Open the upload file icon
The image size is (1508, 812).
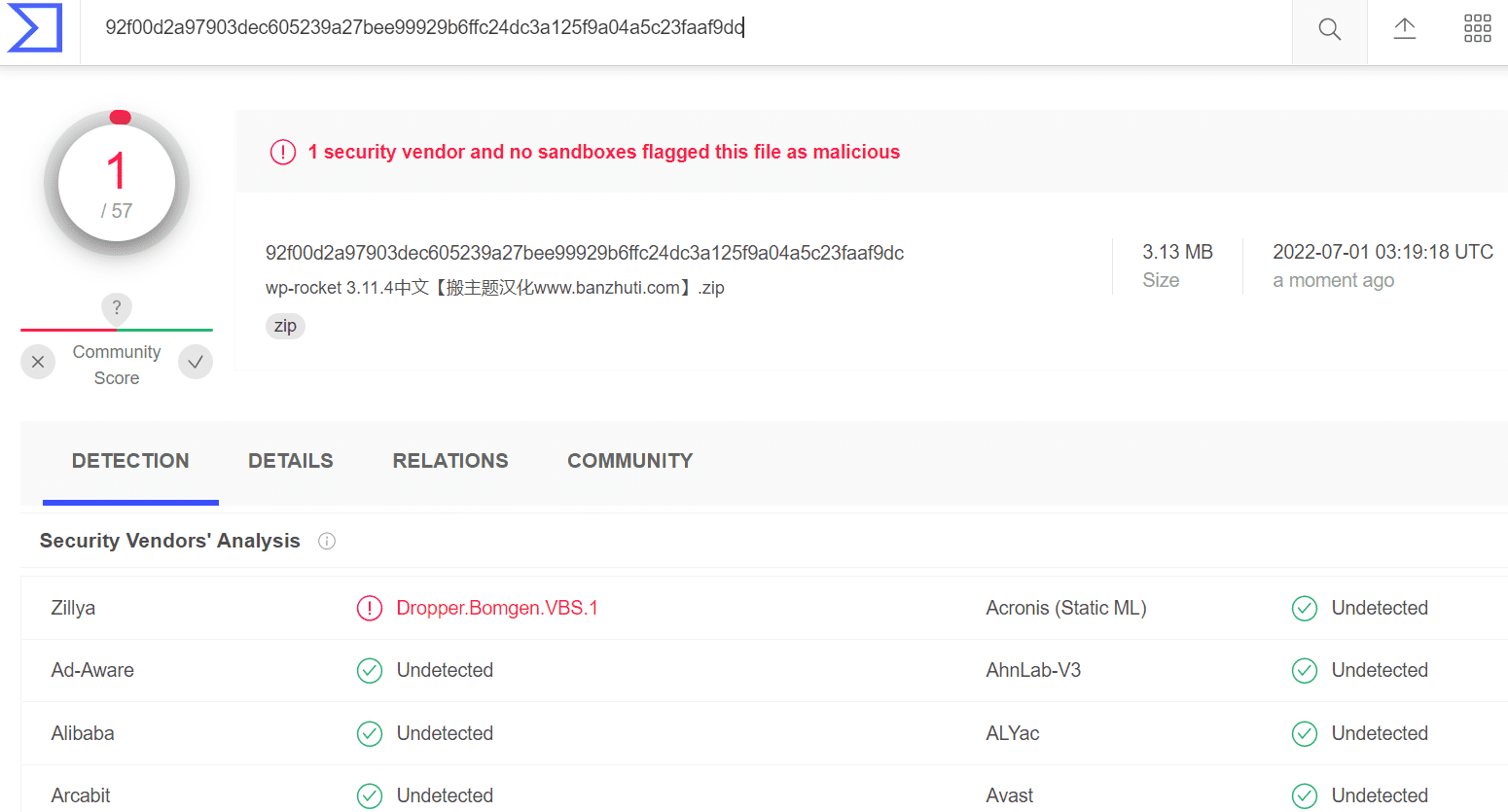[x=1404, y=29]
